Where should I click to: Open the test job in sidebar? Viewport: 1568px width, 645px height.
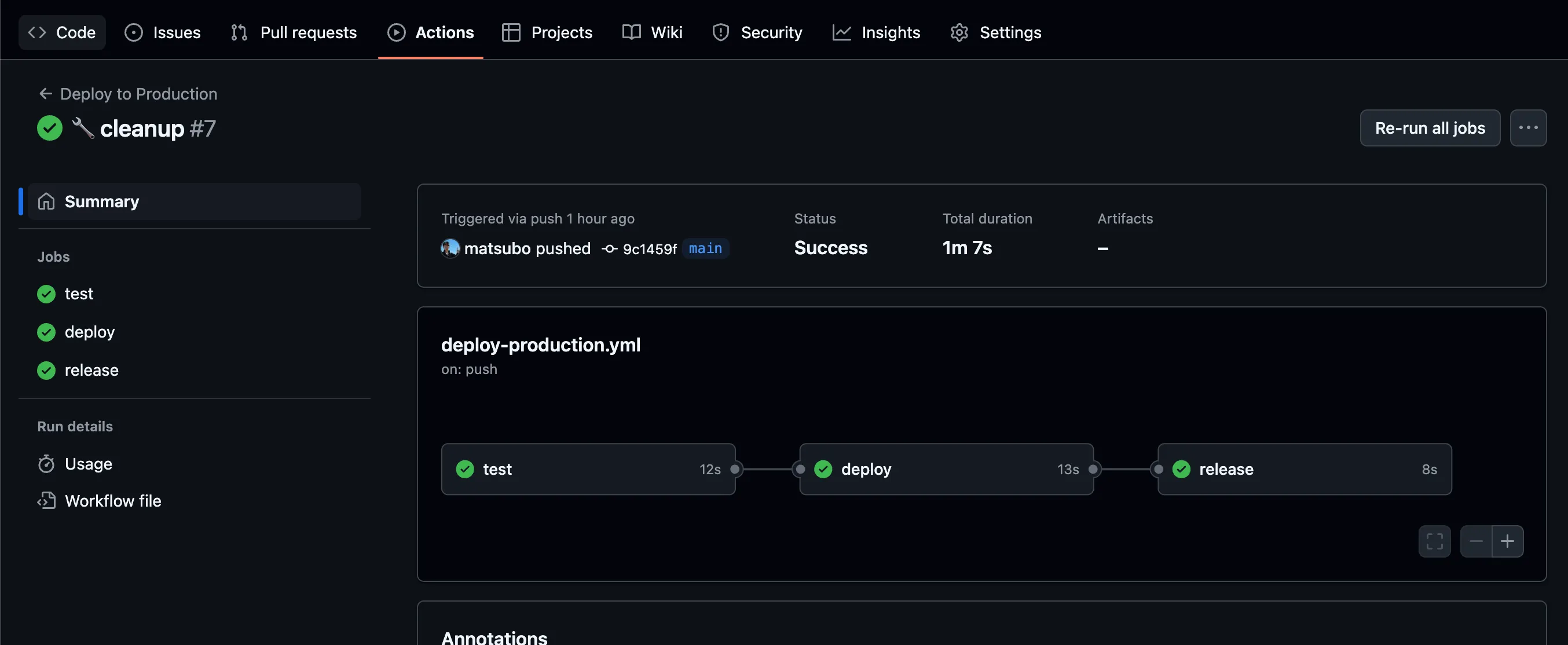[79, 294]
